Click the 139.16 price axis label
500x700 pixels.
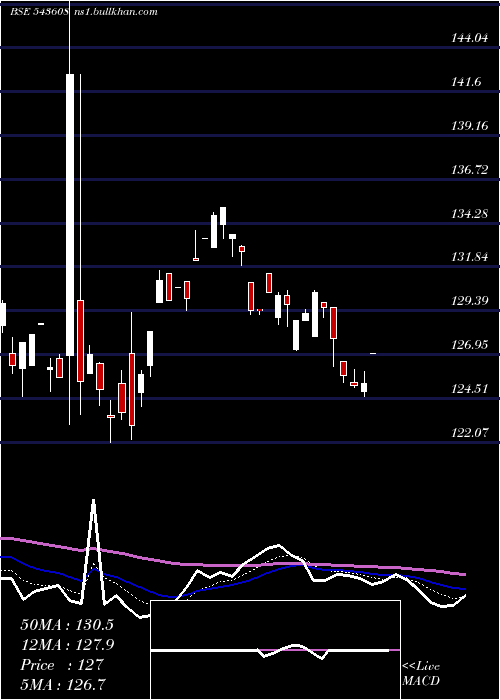point(469,126)
